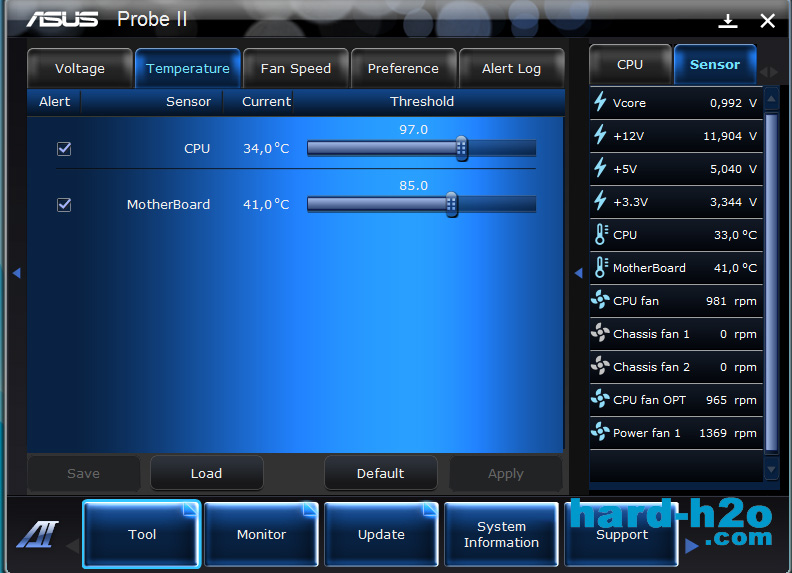Click the Save button
Image resolution: width=792 pixels, height=573 pixels.
(x=83, y=473)
